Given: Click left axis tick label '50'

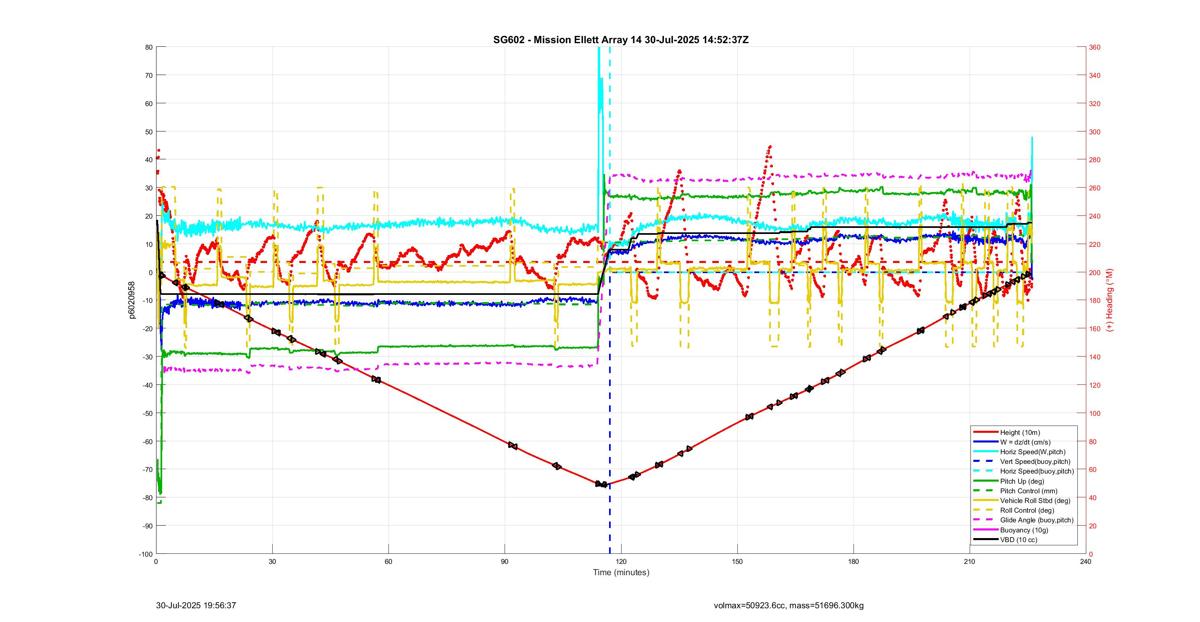Looking at the screenshot, I should (x=148, y=132).
